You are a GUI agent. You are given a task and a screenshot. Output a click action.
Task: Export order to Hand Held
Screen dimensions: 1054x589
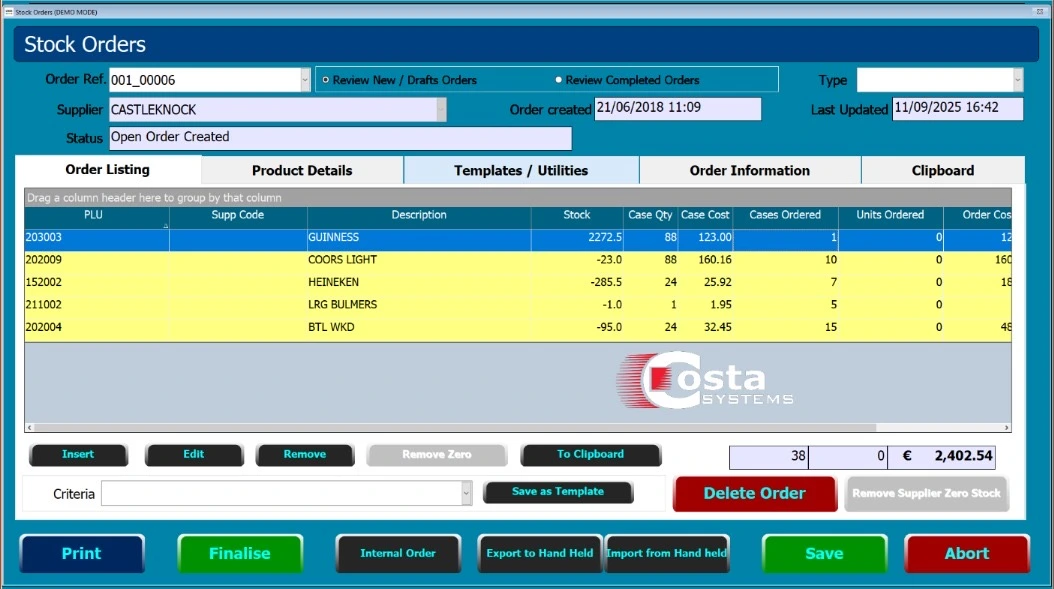tap(539, 553)
